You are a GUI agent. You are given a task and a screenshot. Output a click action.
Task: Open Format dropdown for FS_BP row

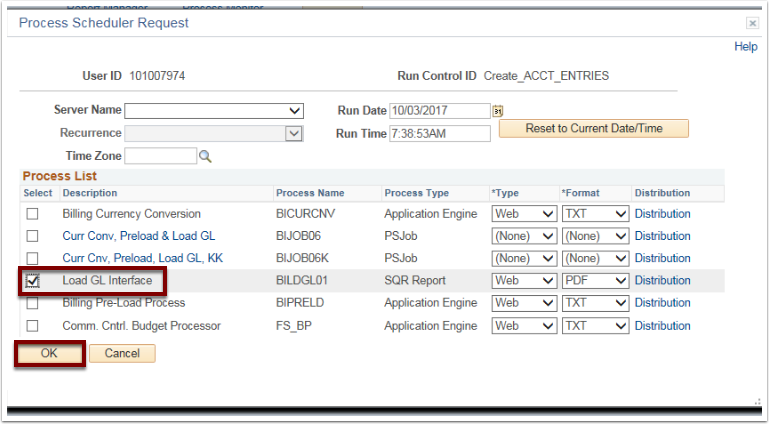[595, 326]
